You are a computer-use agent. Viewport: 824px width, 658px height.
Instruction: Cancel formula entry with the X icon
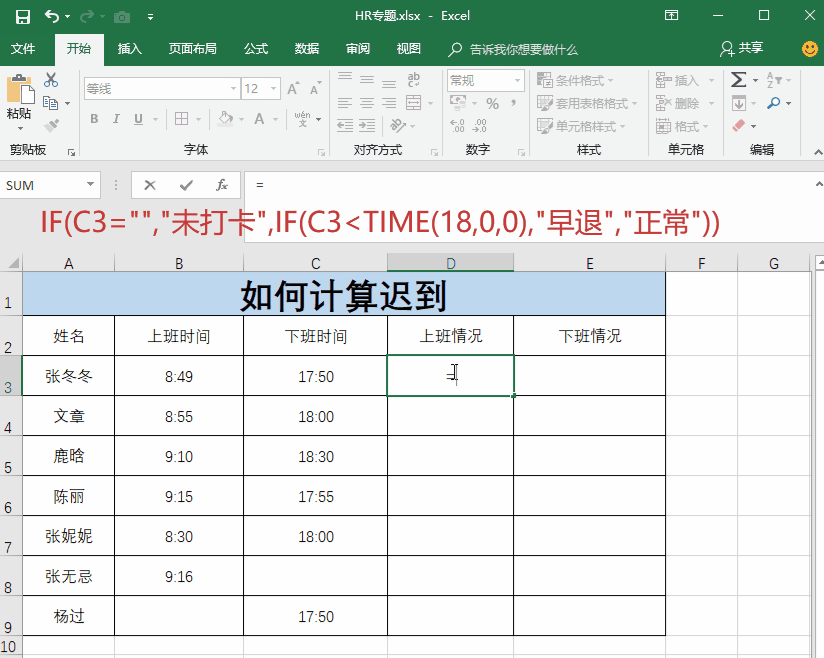[150, 185]
